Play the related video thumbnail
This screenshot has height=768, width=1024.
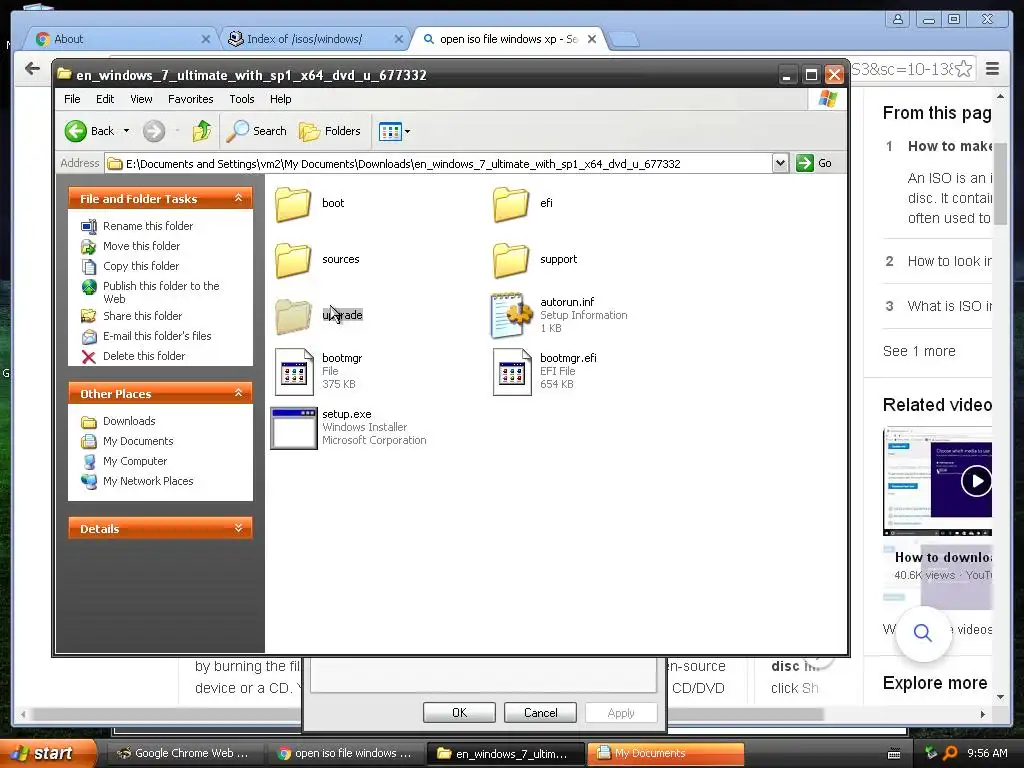pyautogui.click(x=976, y=481)
